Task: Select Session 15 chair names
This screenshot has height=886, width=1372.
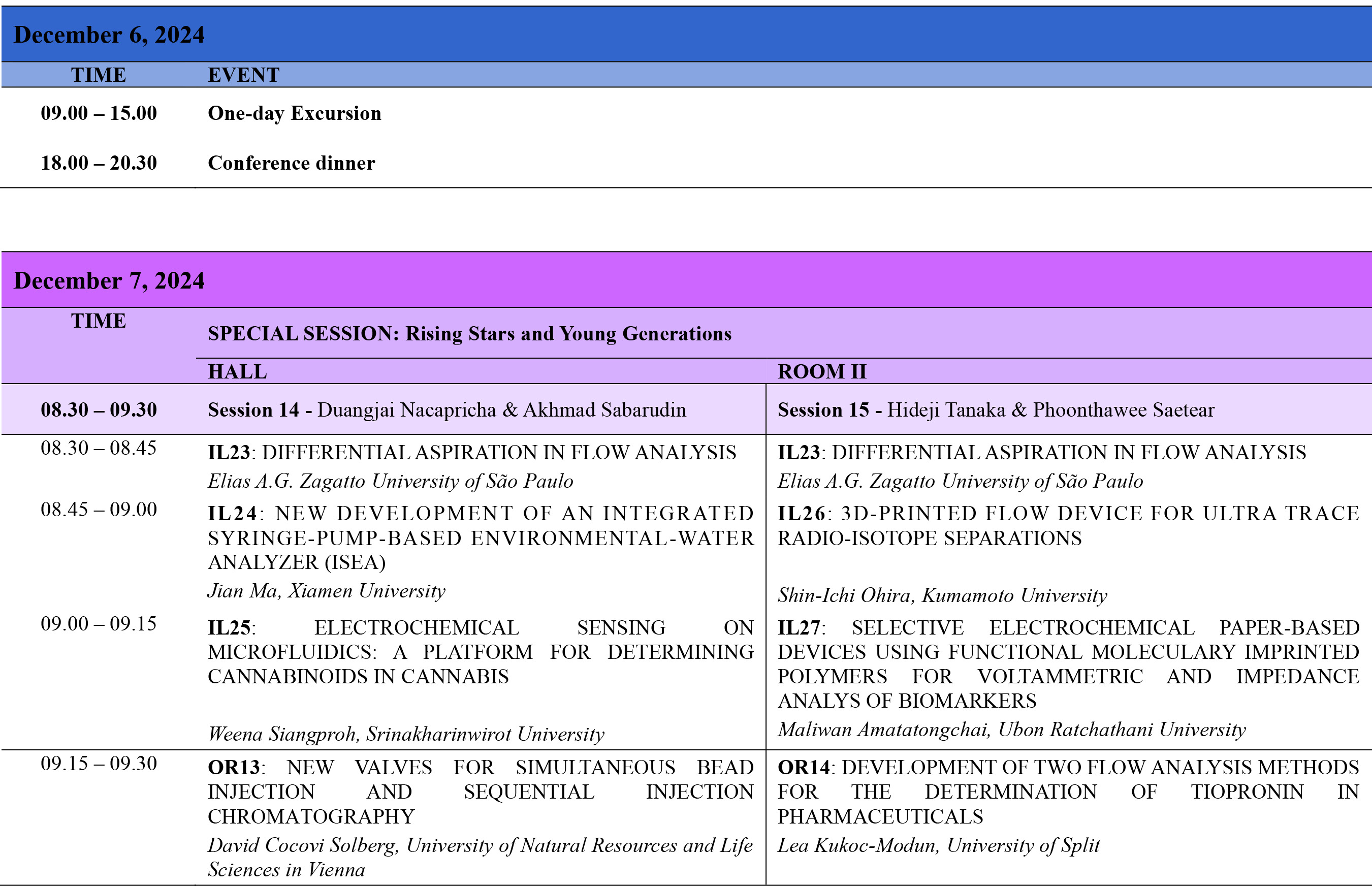Action: (x=1050, y=409)
